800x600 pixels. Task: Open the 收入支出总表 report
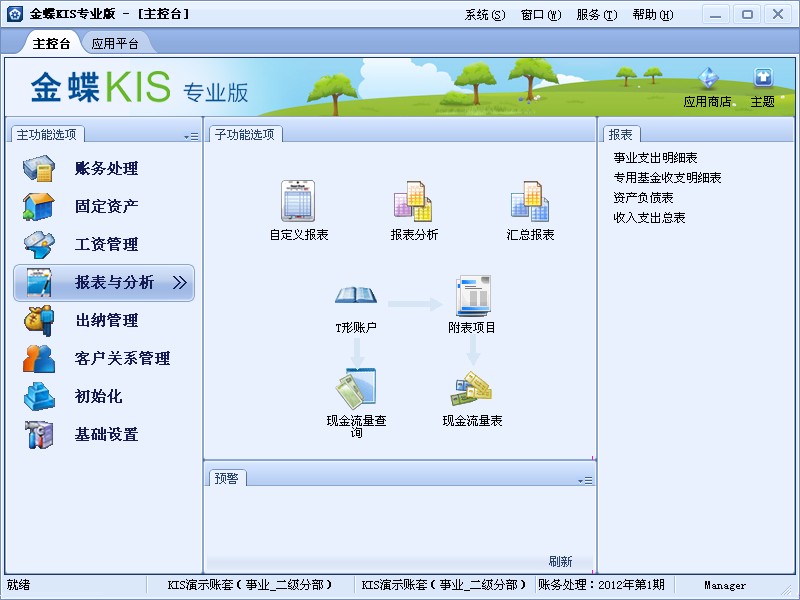click(649, 217)
